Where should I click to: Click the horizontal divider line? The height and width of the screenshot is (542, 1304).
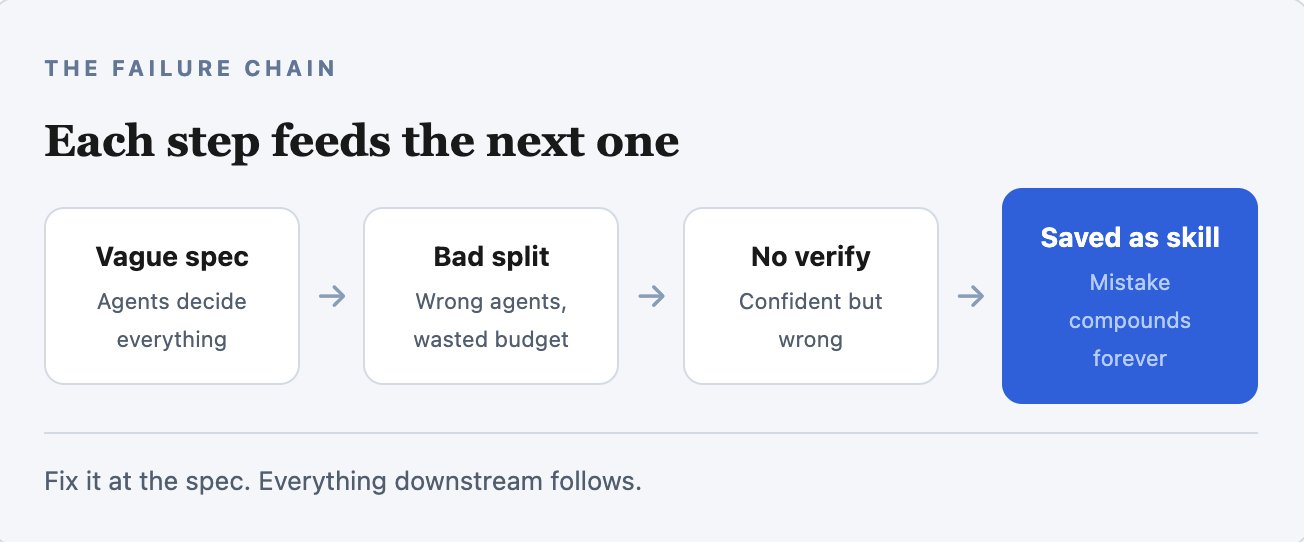(651, 433)
